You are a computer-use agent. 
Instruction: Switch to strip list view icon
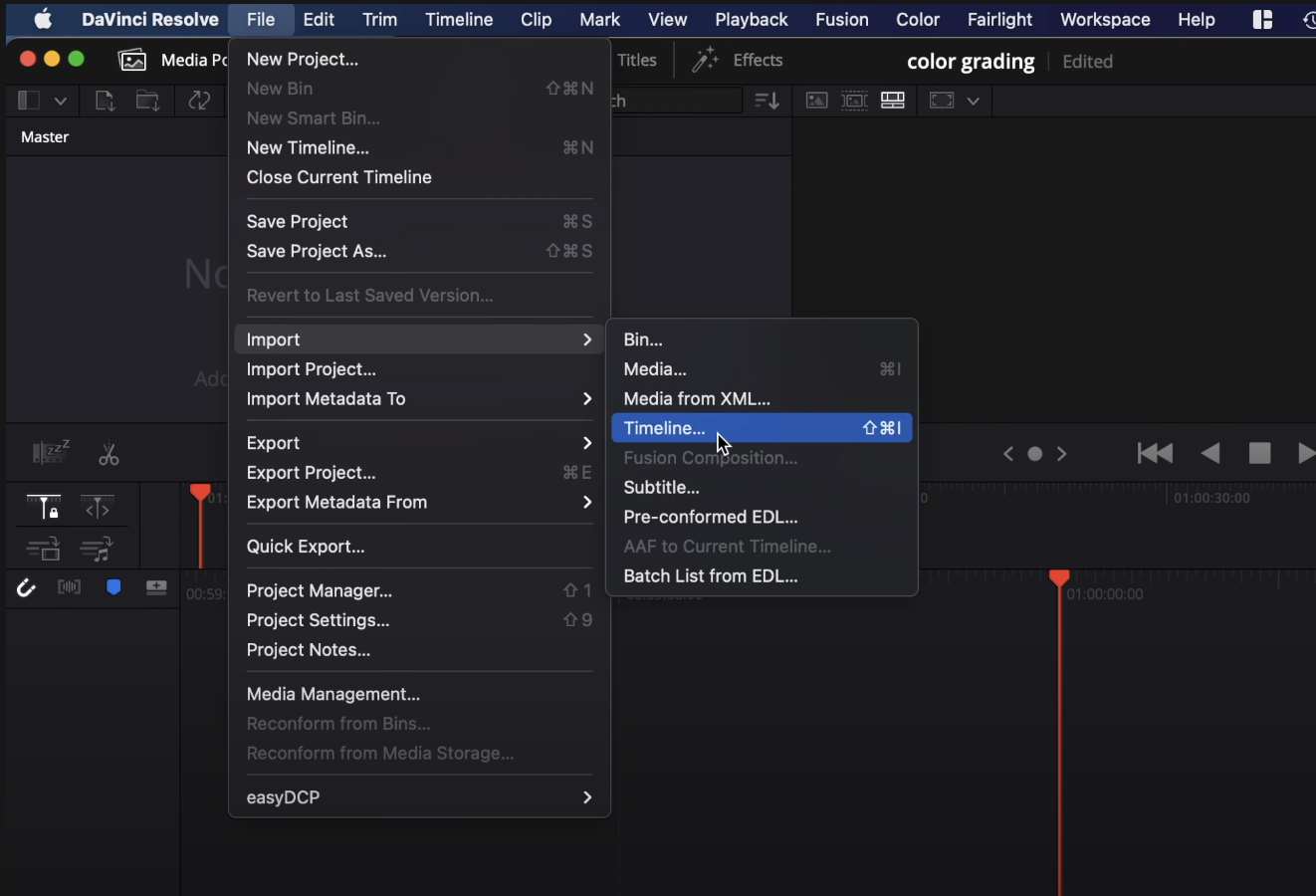tap(893, 101)
